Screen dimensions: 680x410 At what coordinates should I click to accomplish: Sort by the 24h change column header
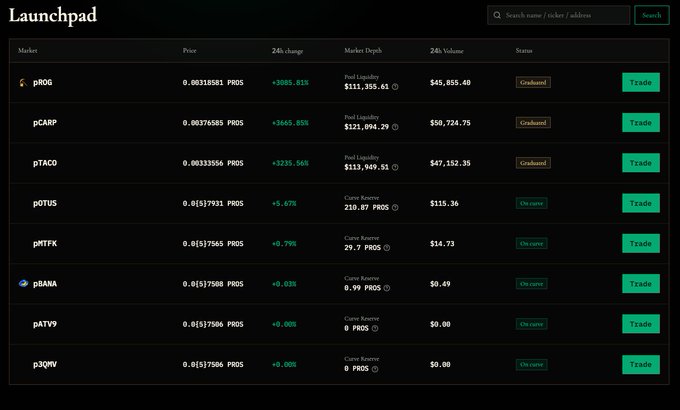coord(288,51)
